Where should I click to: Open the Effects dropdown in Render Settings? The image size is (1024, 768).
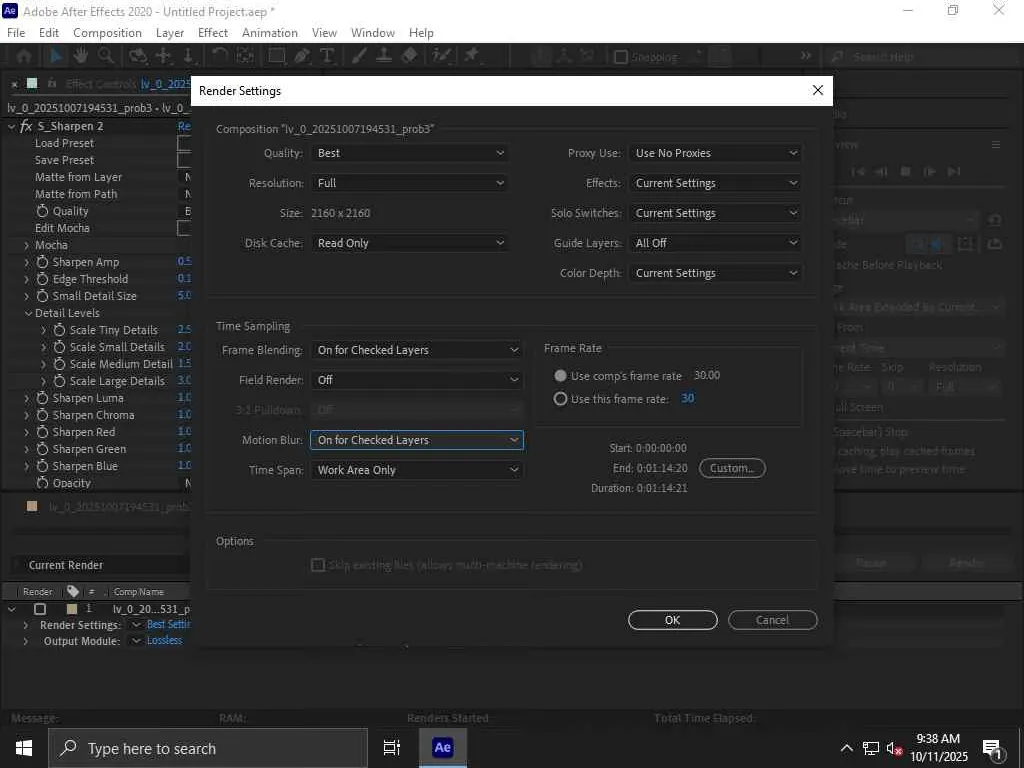click(x=716, y=183)
